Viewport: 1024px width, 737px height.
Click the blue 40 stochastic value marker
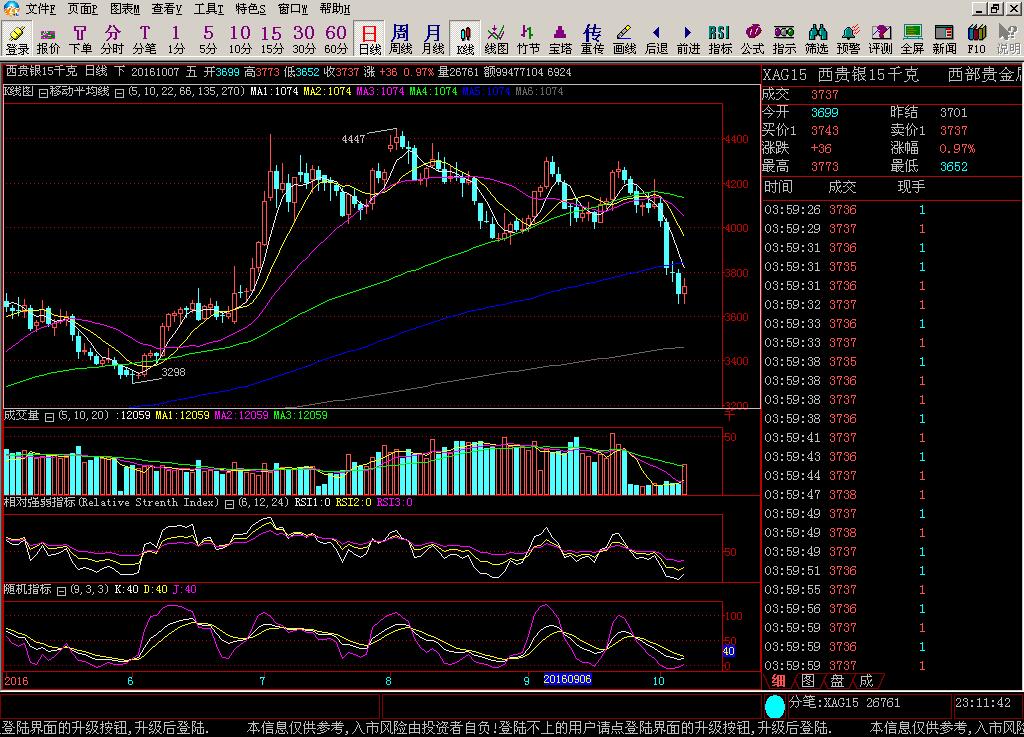(728, 651)
